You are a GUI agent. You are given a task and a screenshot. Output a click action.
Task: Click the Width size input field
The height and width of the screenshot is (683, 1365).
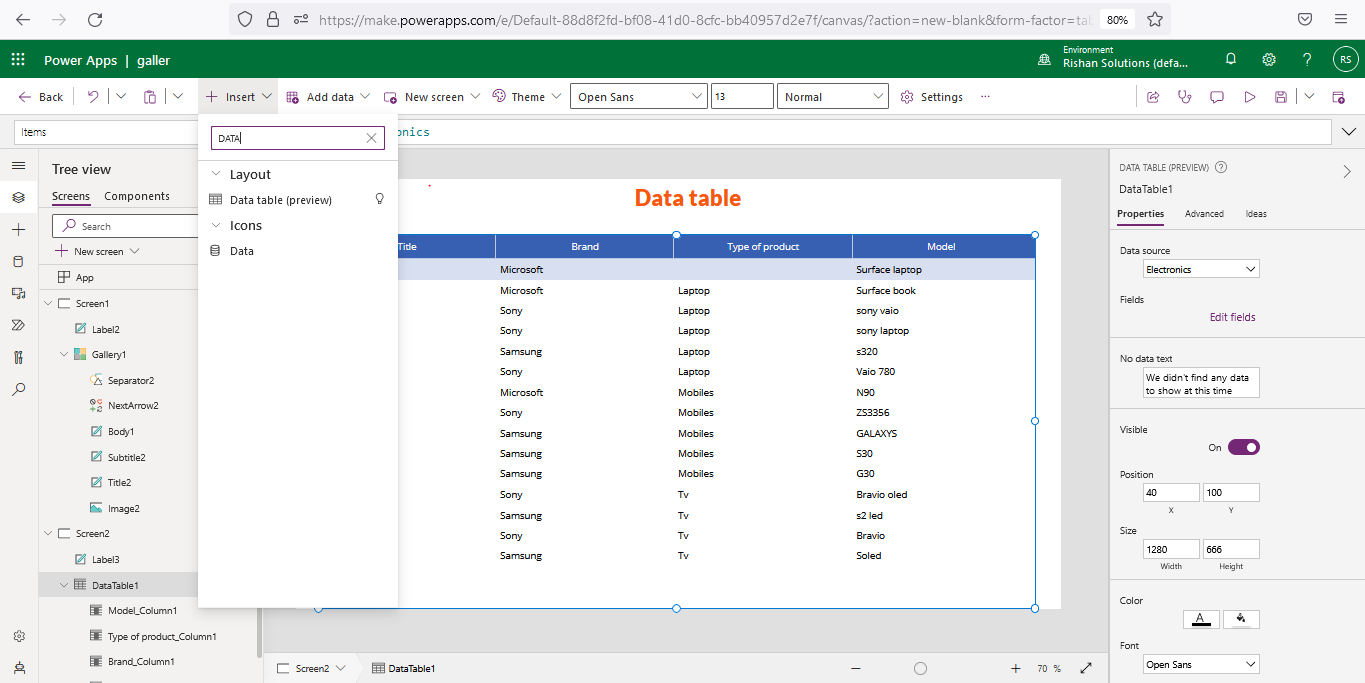click(1170, 549)
